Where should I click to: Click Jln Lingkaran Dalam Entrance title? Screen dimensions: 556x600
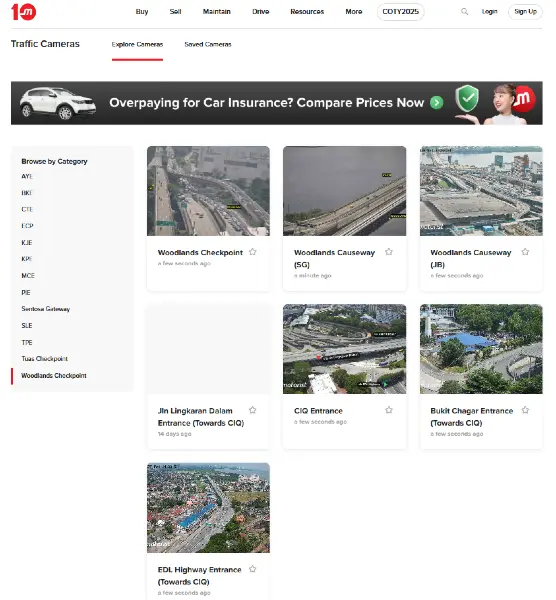click(x=201, y=417)
